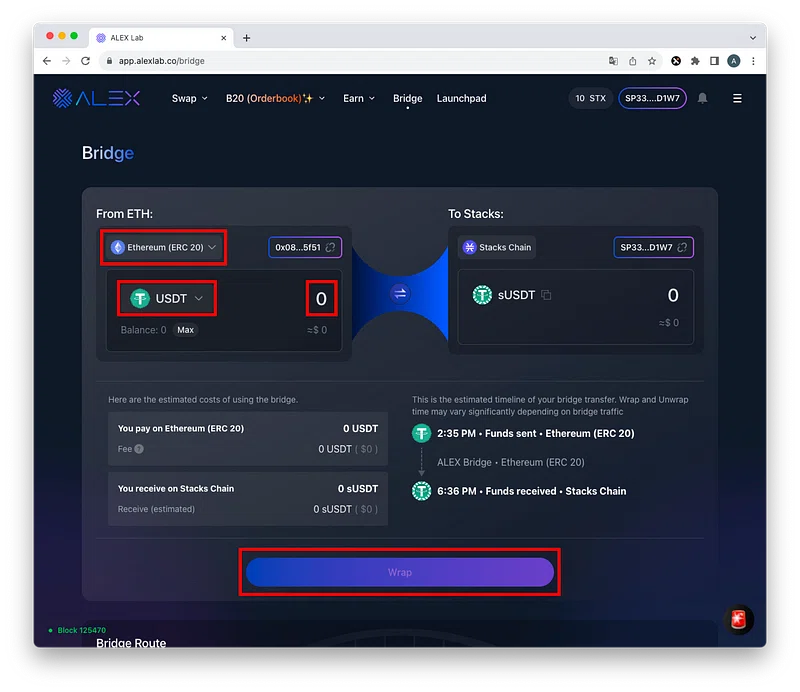Screen dimensions: 800x692
Task: Open browser extensions puzzle icon
Action: tap(695, 61)
